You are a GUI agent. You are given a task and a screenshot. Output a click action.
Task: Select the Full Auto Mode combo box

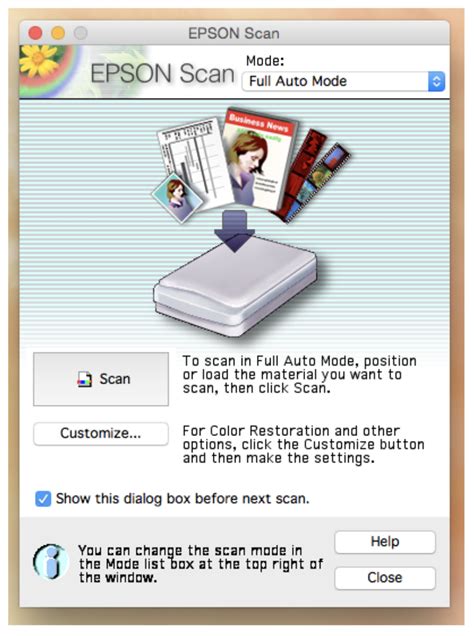(343, 82)
